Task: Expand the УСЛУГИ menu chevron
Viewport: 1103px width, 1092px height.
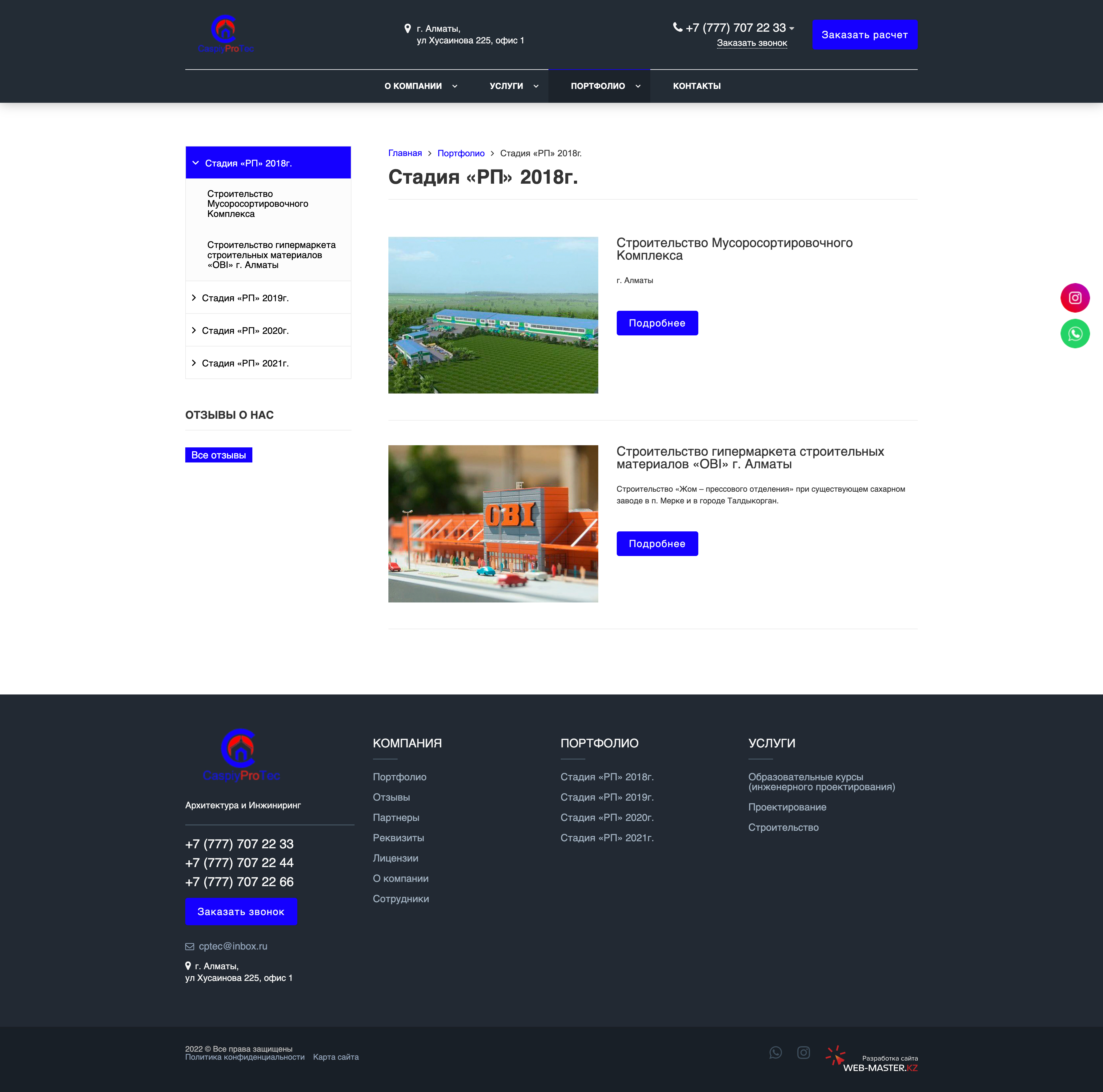Action: click(x=536, y=86)
